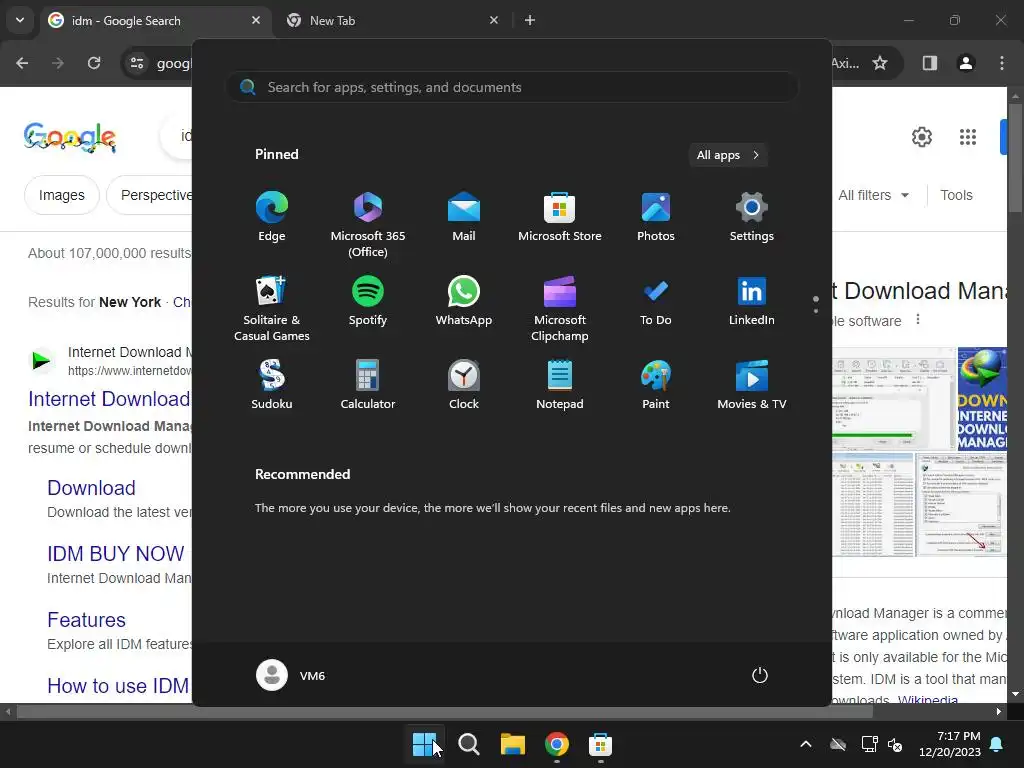Open the Calculator app
Image resolution: width=1024 pixels, height=768 pixels.
(368, 385)
